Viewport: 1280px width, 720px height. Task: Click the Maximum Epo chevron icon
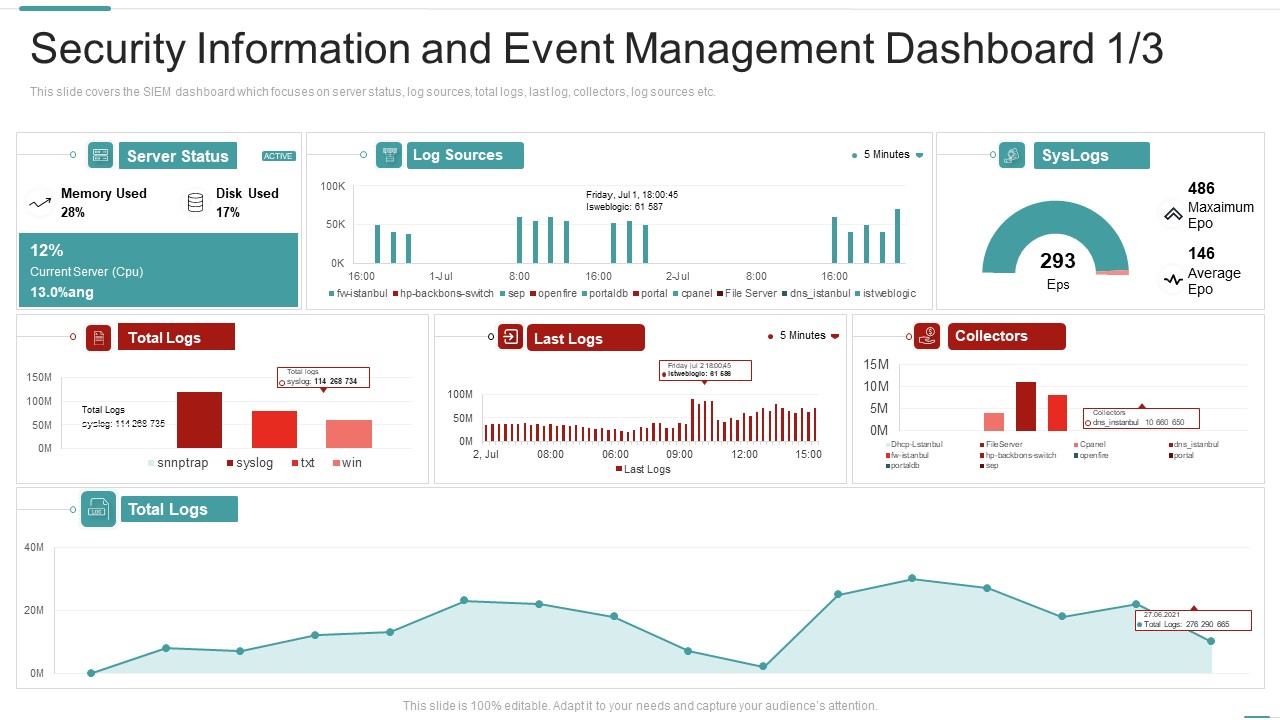tap(1171, 214)
